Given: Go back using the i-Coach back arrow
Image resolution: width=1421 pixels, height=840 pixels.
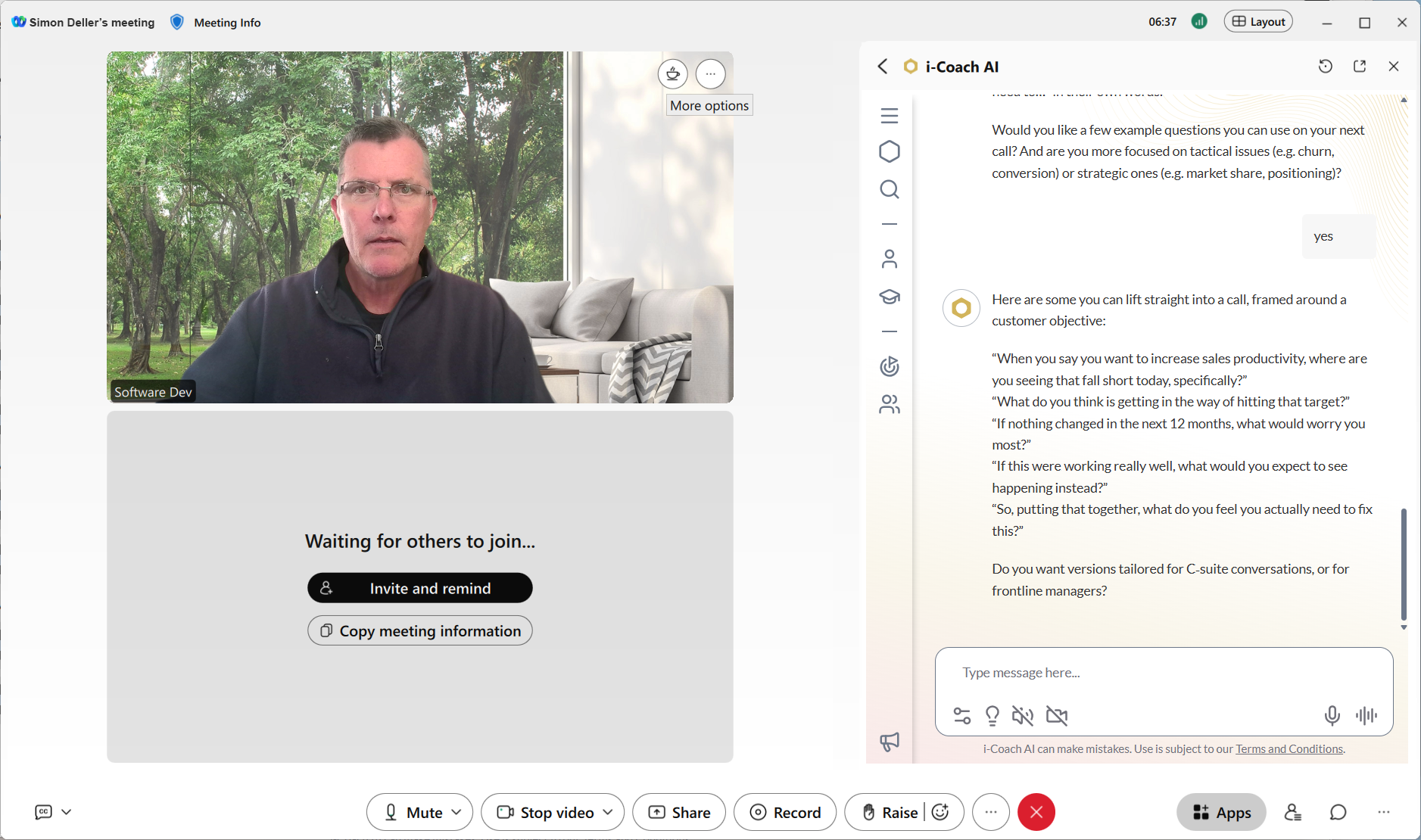Looking at the screenshot, I should coord(883,67).
